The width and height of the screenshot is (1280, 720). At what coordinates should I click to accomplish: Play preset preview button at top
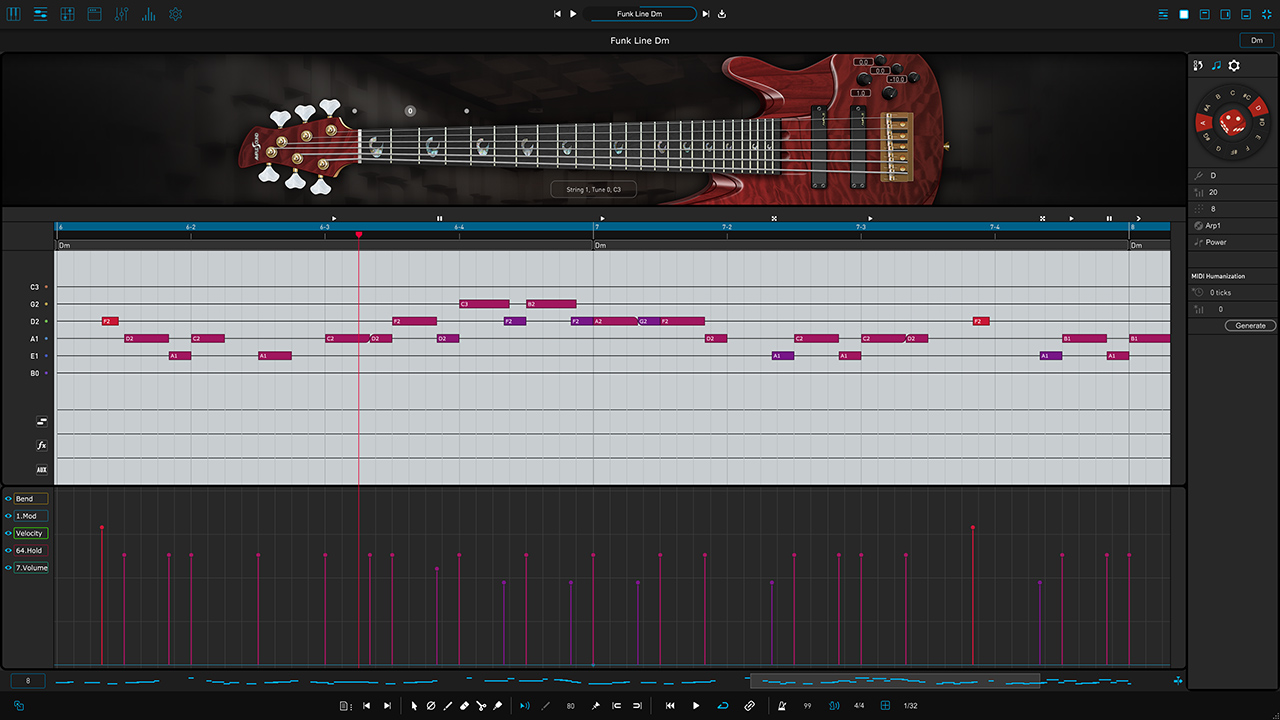[573, 14]
